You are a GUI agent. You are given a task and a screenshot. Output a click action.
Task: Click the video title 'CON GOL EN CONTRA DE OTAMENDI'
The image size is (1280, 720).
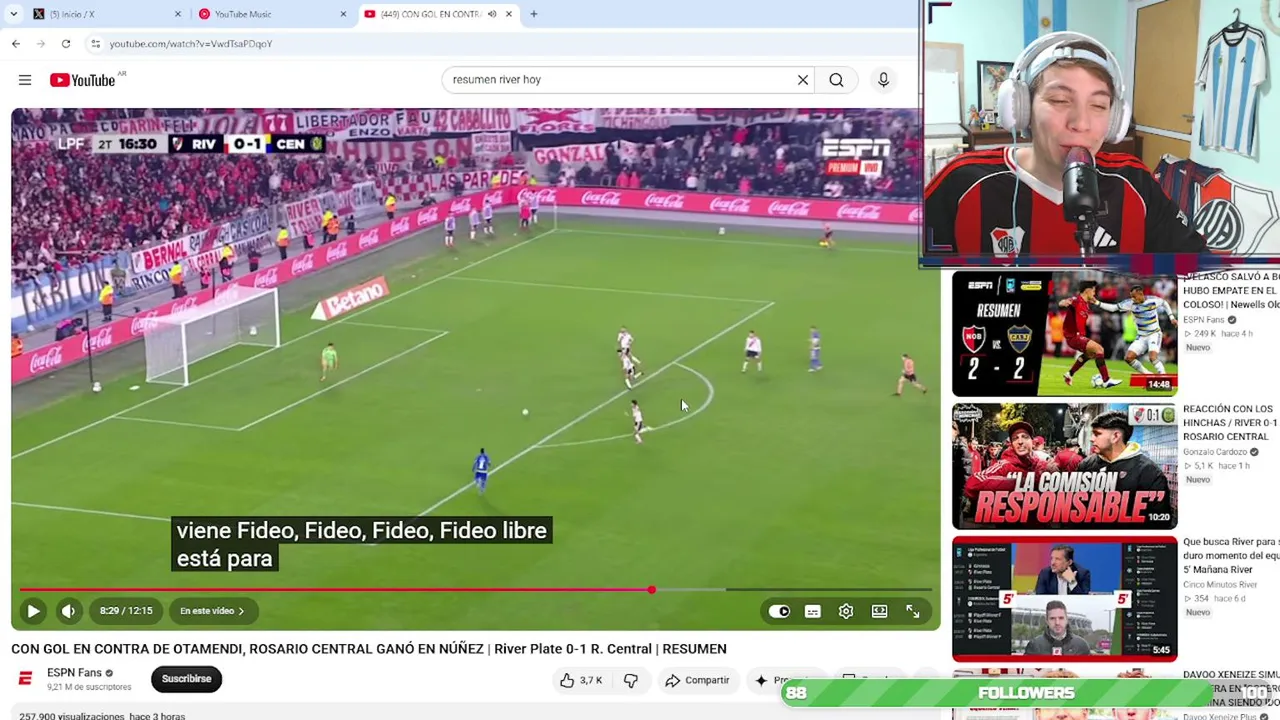(369, 649)
